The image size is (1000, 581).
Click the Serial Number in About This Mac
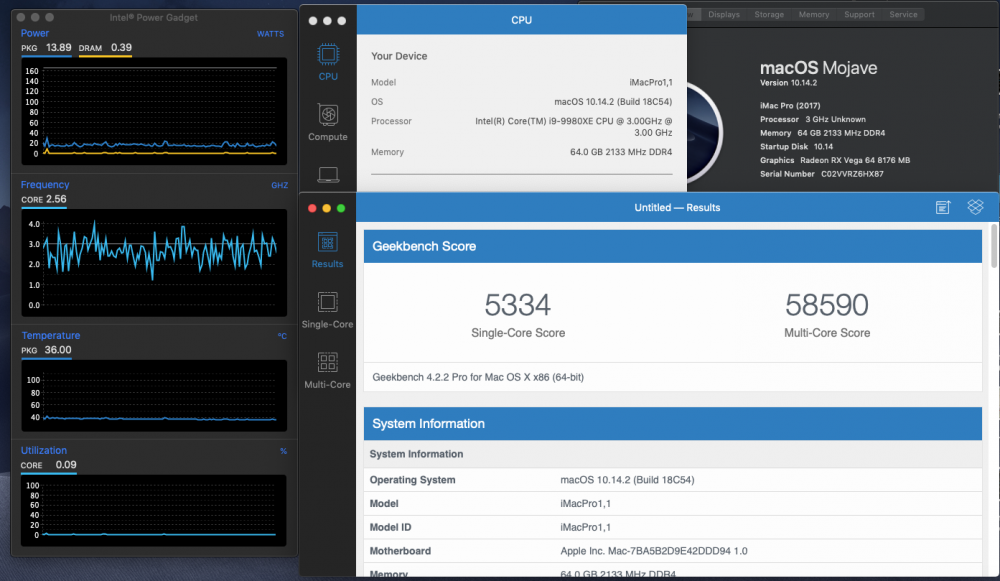coord(821,173)
